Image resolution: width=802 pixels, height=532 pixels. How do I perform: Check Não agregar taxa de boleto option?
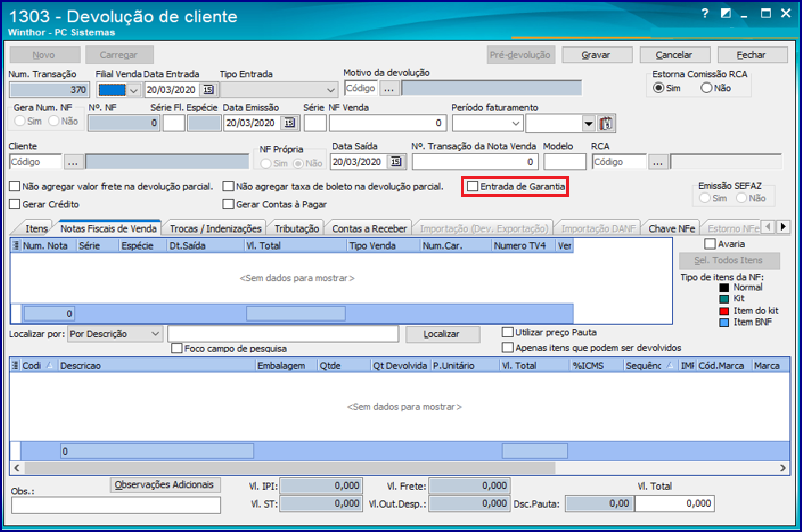pos(228,187)
